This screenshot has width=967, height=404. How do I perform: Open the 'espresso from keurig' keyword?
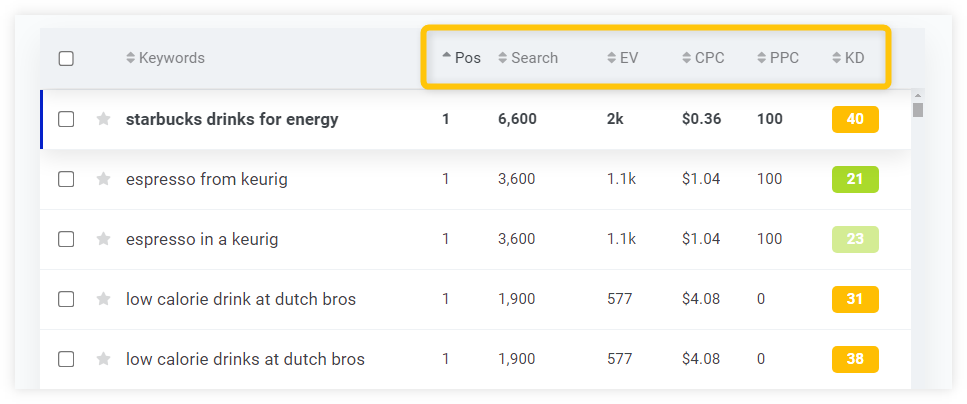(x=207, y=179)
